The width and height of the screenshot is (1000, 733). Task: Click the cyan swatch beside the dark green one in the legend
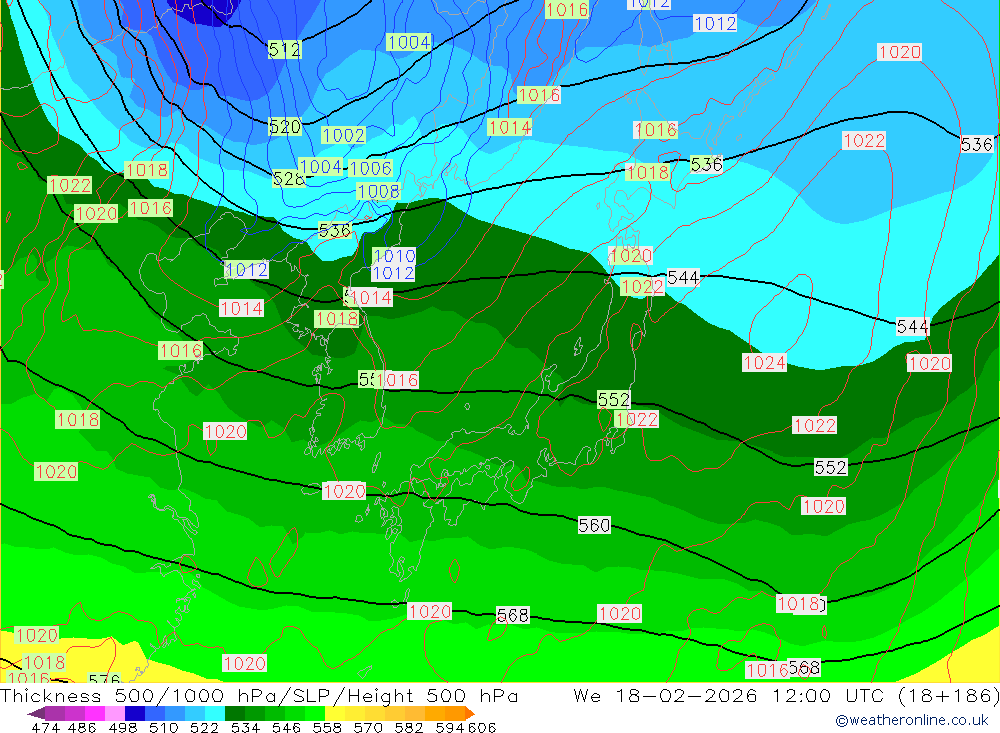click(215, 713)
